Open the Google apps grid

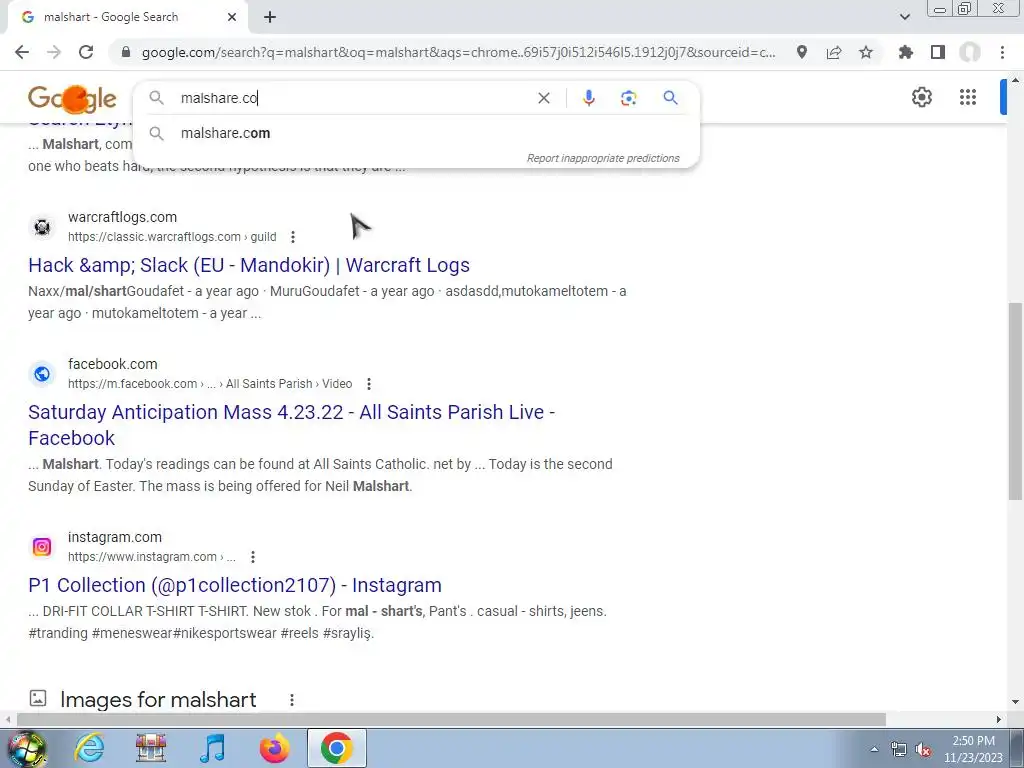tap(968, 97)
